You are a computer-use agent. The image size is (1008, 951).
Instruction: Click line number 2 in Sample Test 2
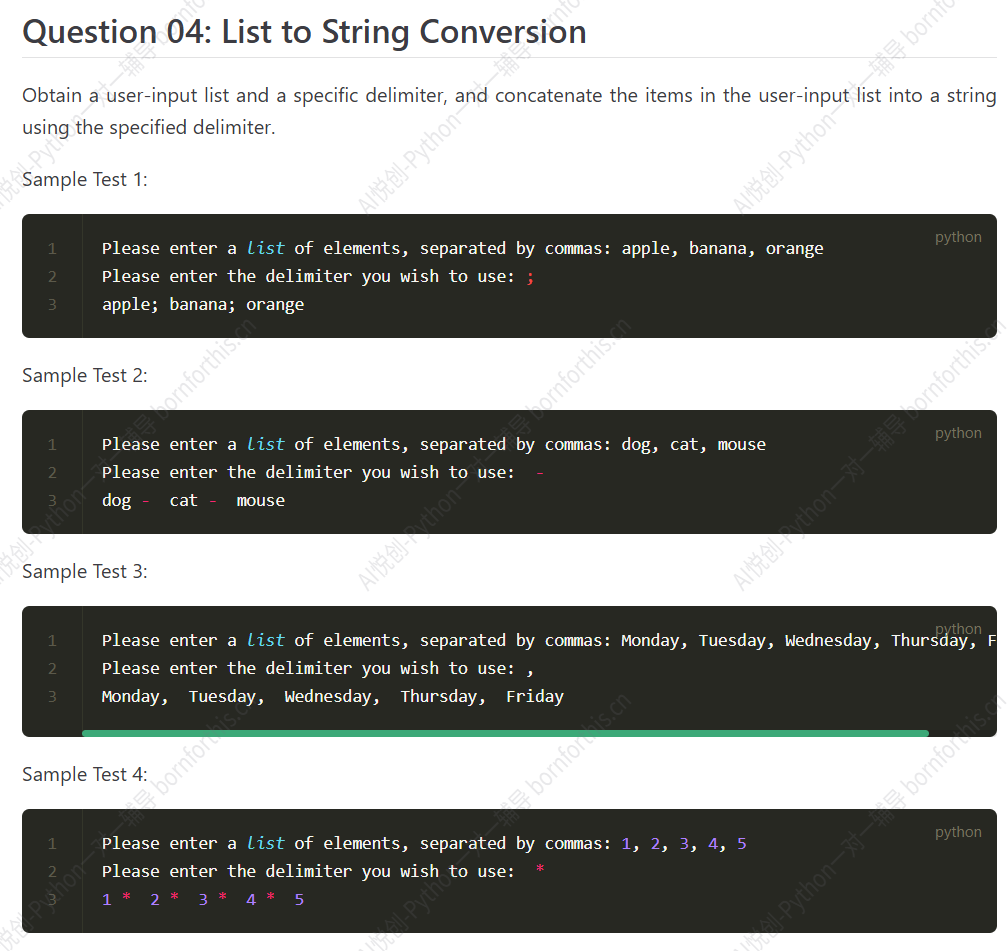52,473
